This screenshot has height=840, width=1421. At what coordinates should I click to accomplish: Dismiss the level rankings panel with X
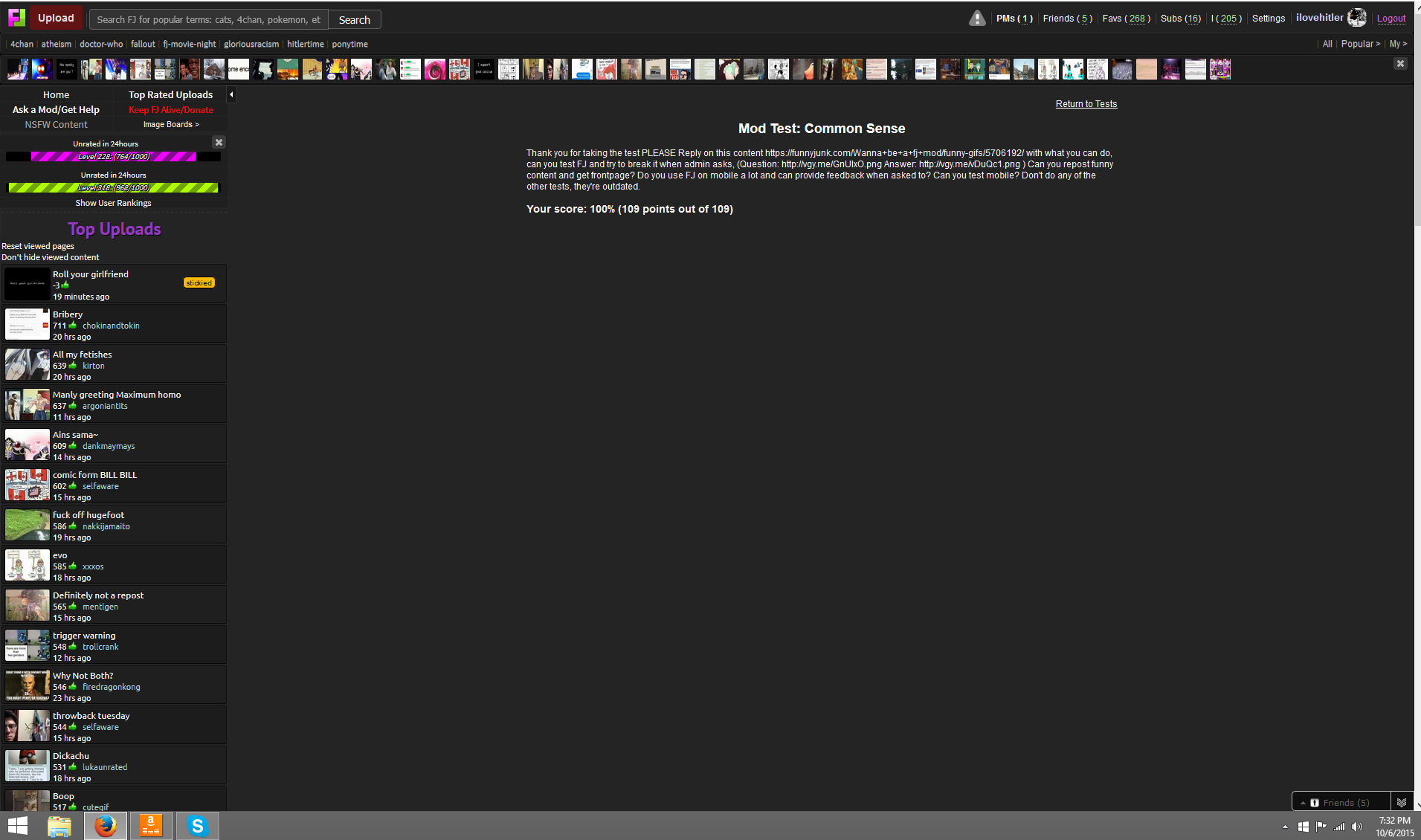point(219,142)
